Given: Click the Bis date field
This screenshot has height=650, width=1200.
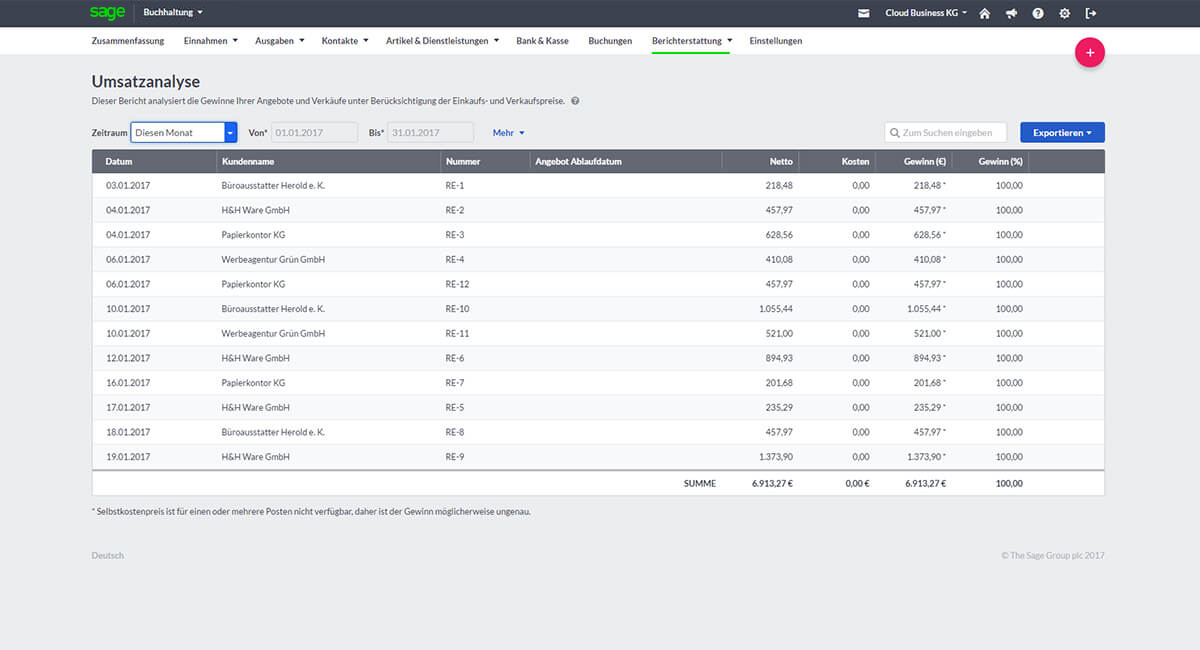Looking at the screenshot, I should (x=430, y=132).
